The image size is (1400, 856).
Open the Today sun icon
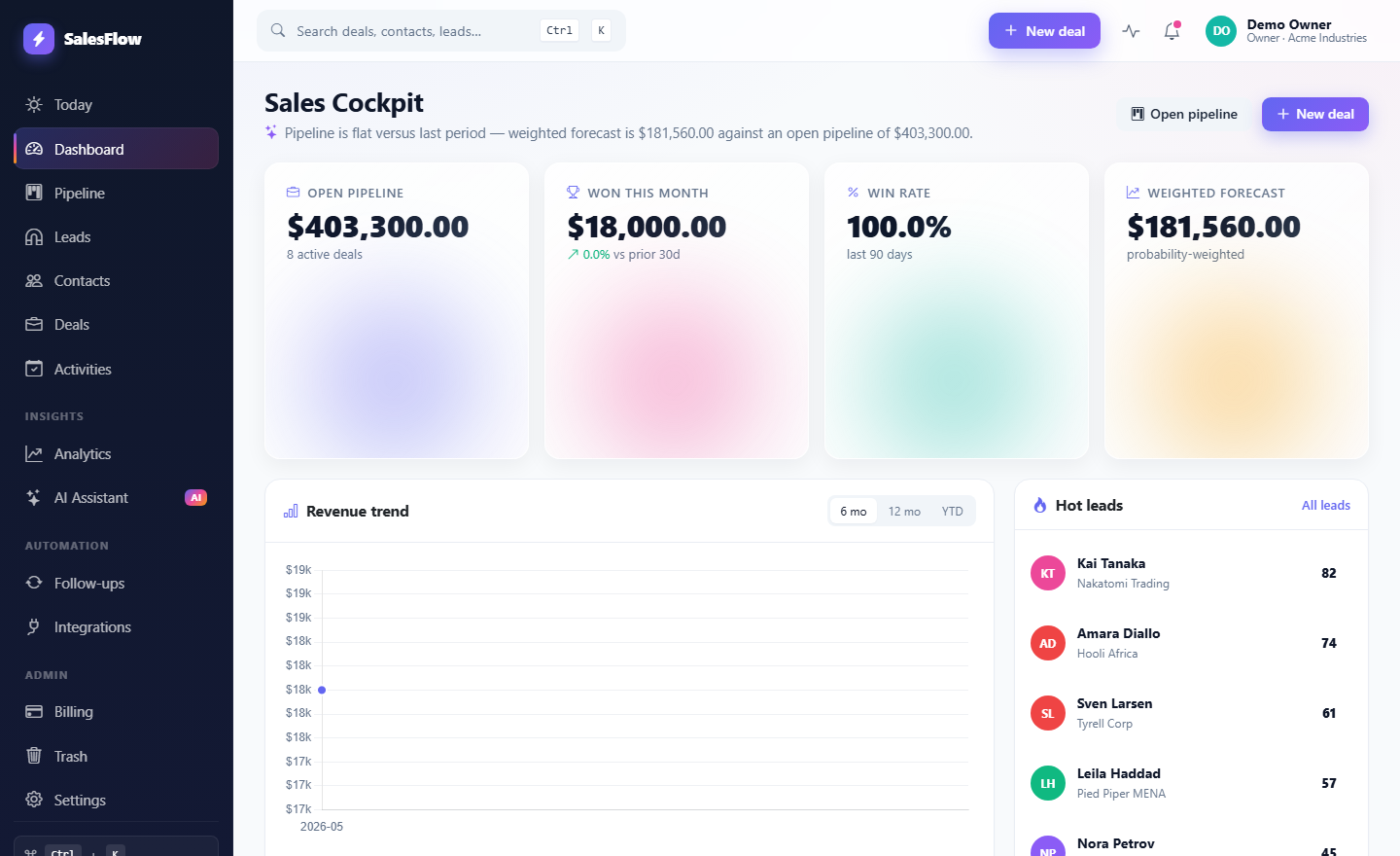point(34,104)
